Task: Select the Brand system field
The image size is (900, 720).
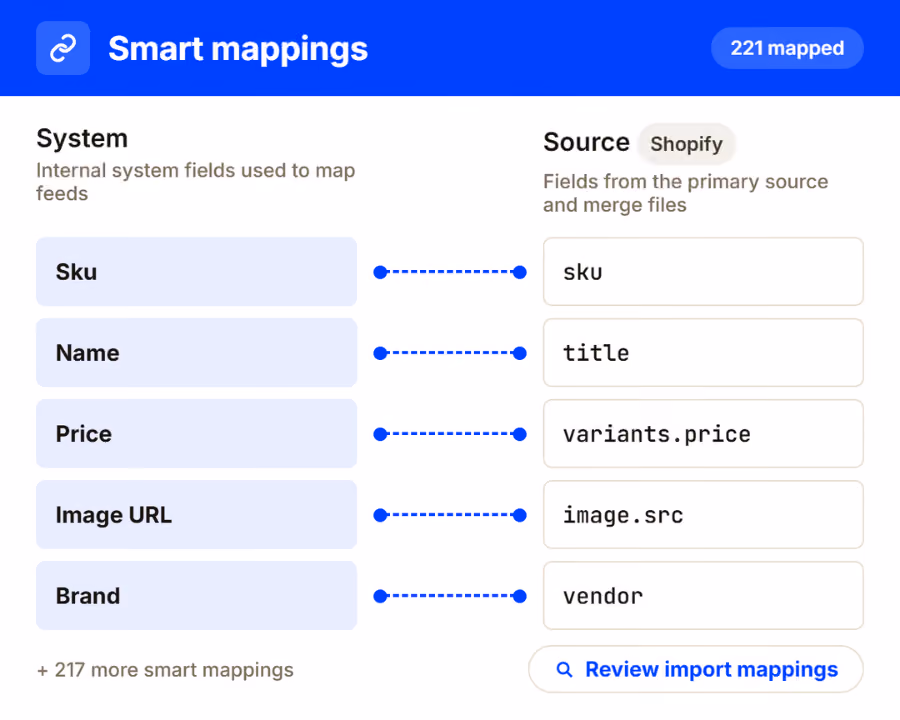Action: (196, 595)
